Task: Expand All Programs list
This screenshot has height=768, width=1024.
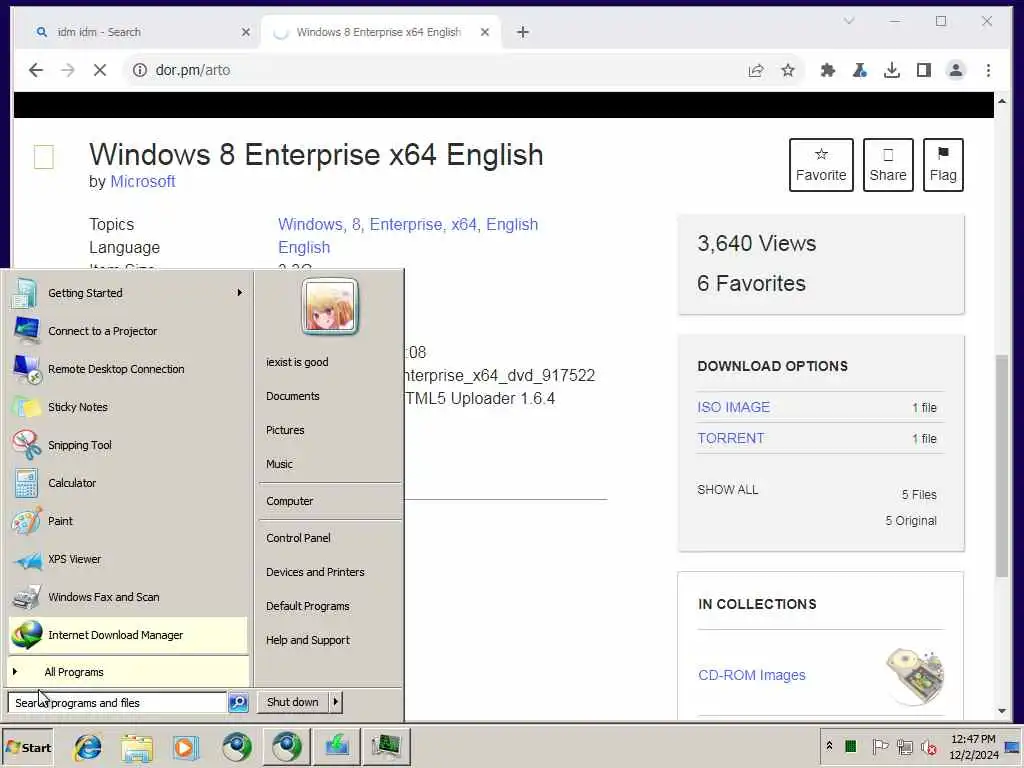Action: coord(128,671)
